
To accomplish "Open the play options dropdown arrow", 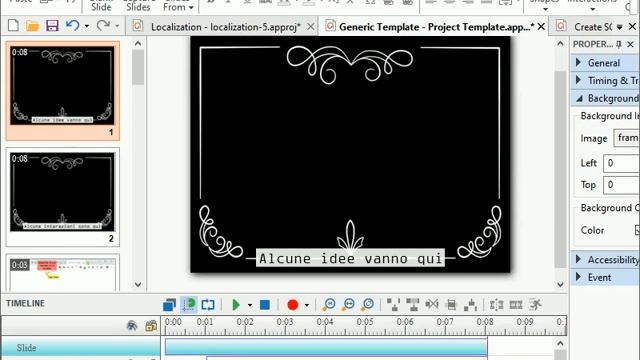I will pyautogui.click(x=250, y=305).
